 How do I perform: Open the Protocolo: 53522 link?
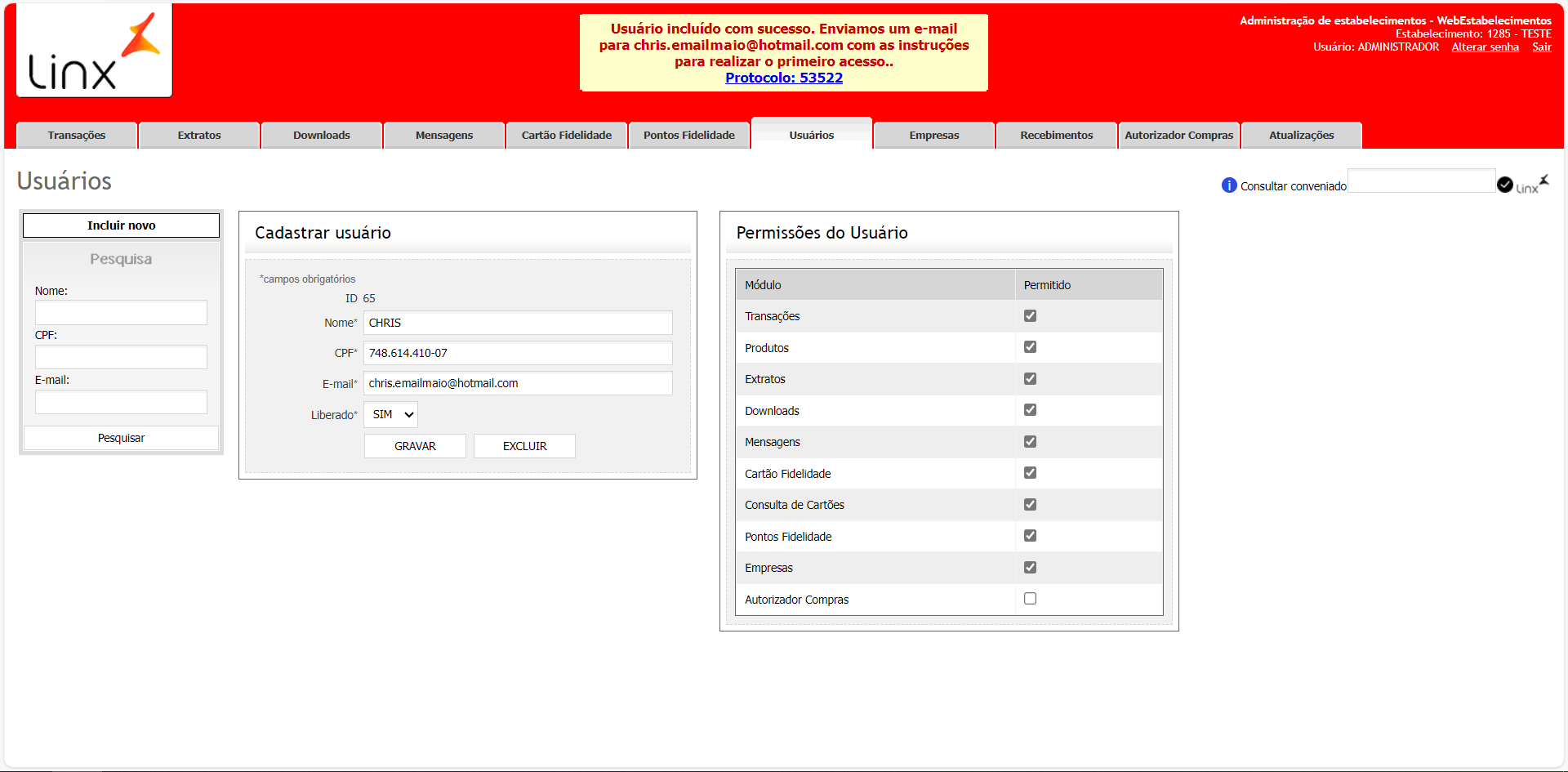click(x=784, y=78)
